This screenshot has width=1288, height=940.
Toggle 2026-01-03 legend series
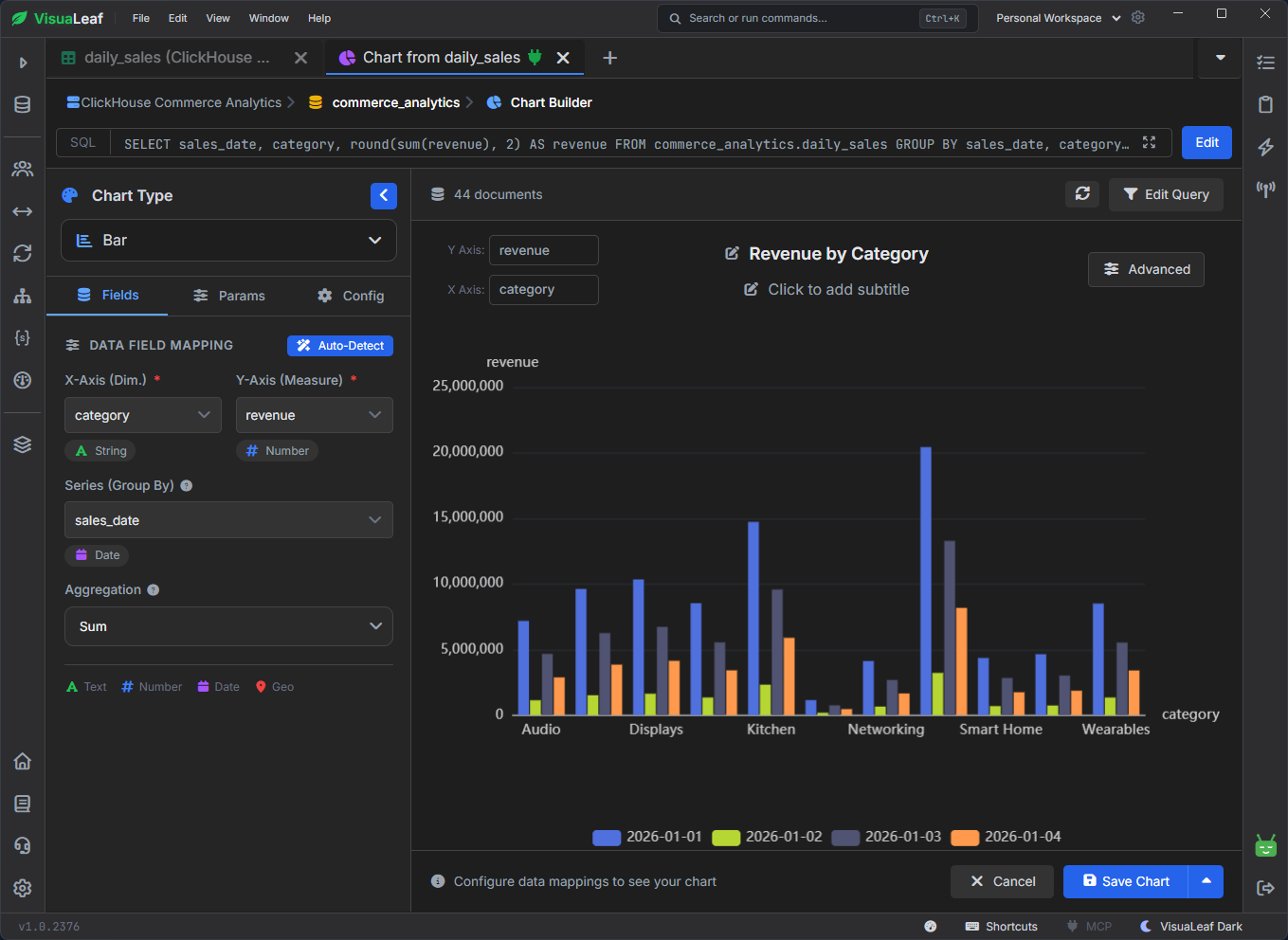[x=886, y=837]
